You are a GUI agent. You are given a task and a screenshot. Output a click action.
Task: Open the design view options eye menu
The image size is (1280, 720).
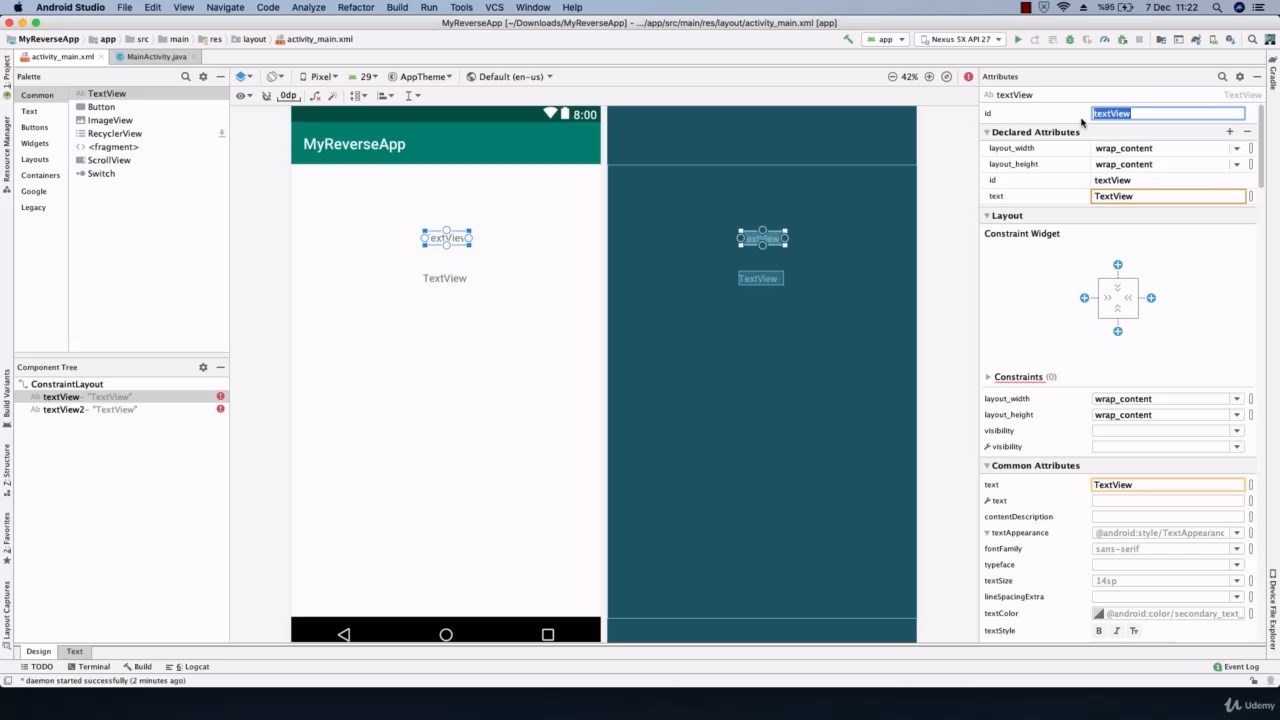click(x=242, y=96)
